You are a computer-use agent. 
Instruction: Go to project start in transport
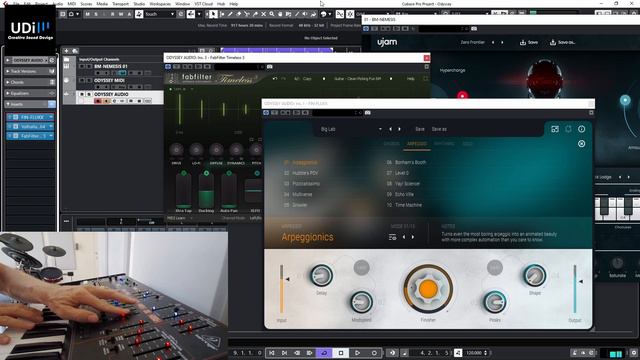tap(271, 353)
